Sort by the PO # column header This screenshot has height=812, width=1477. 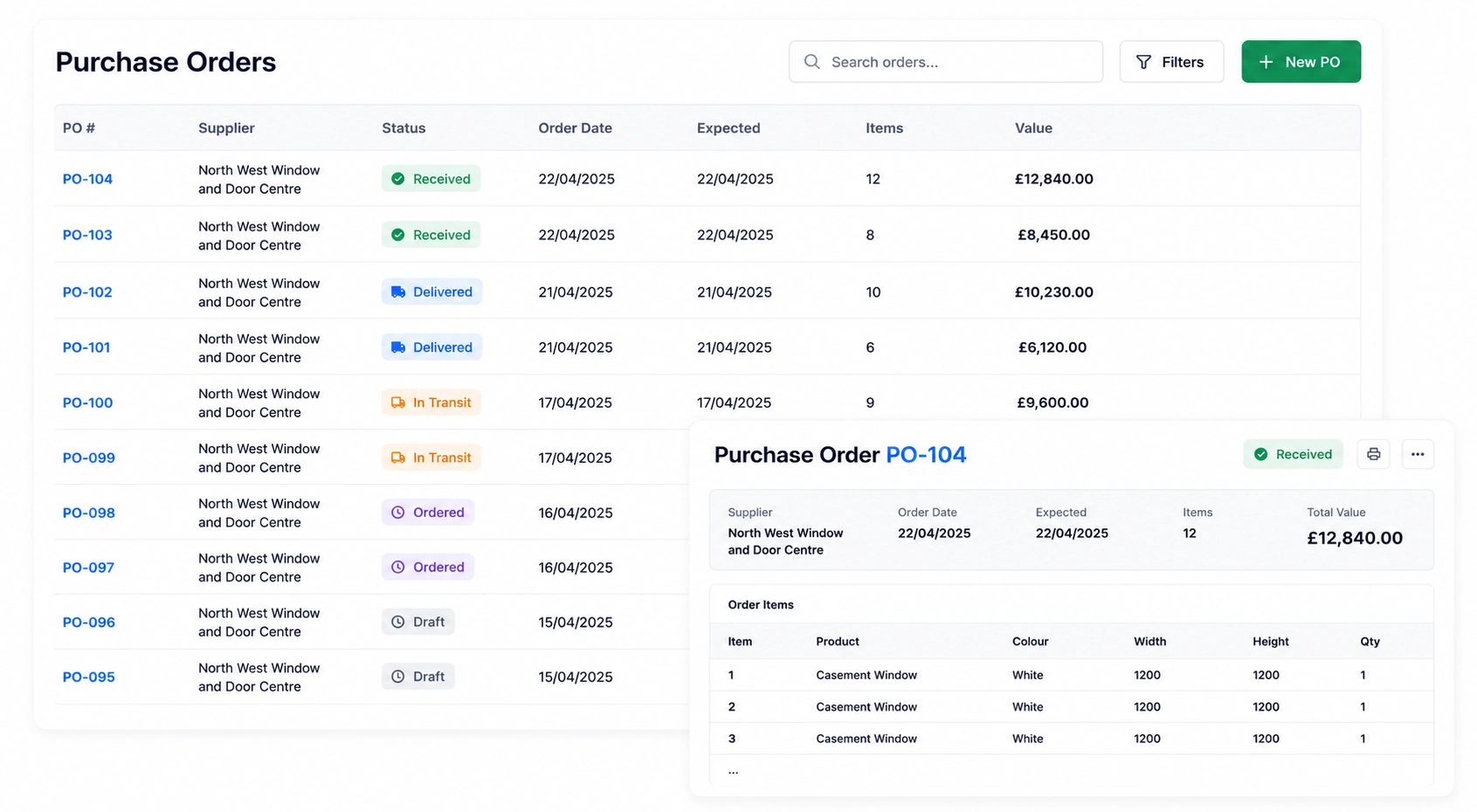pyautogui.click(x=79, y=128)
